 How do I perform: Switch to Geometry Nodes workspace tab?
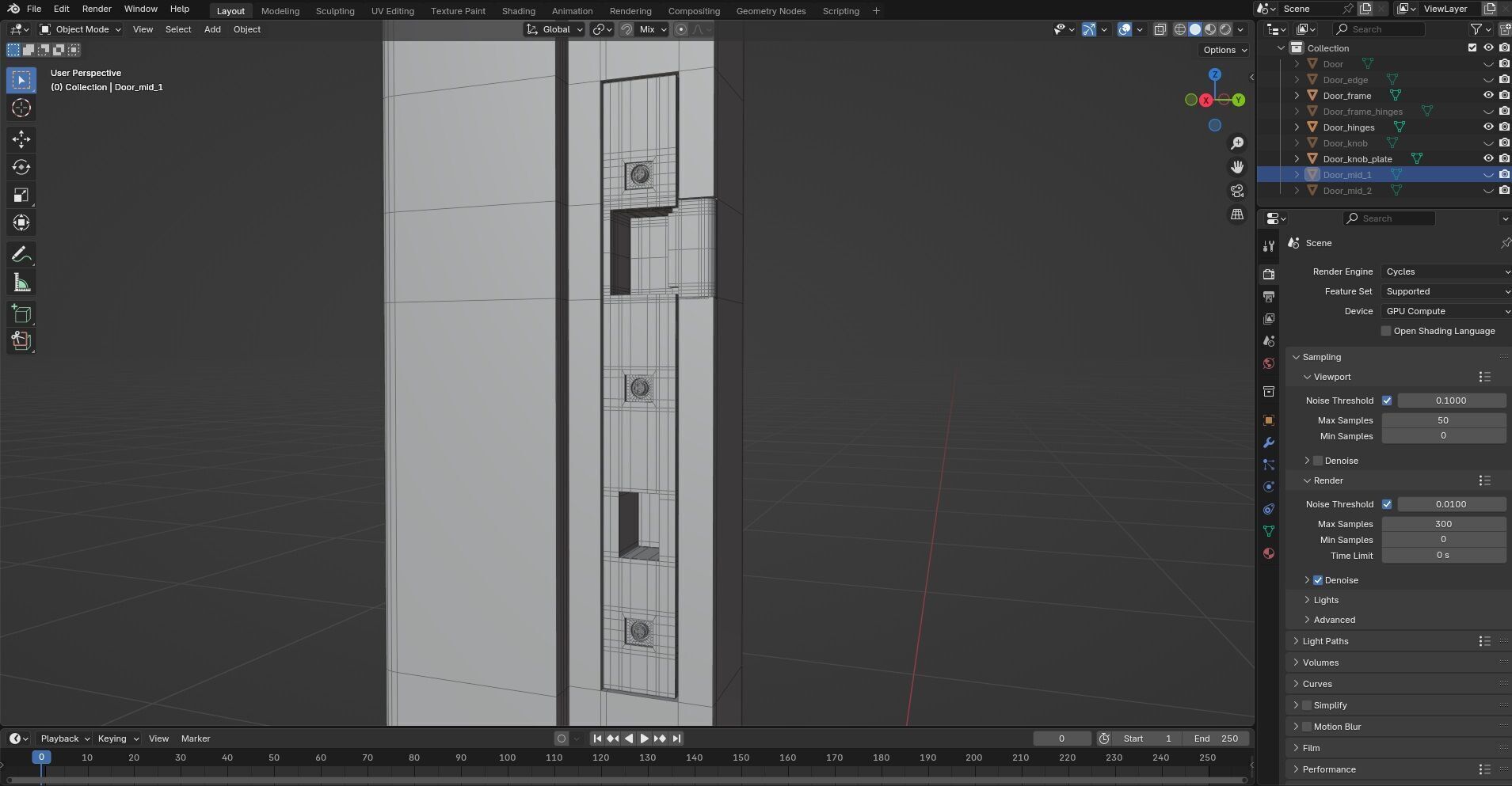pos(771,11)
